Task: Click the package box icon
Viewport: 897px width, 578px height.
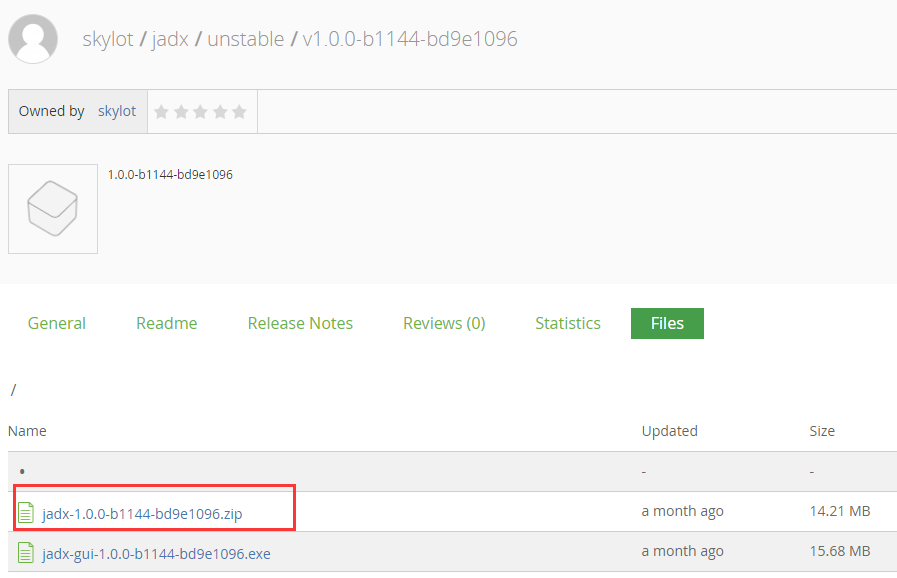Action: pyautogui.click(x=53, y=209)
